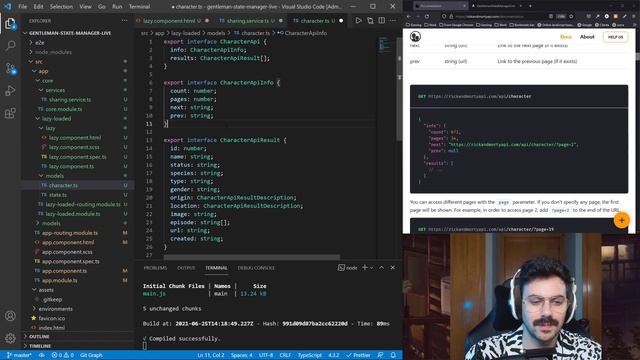Open the Edit menu
Viewport: 640px width, 360px height.
(x=38, y=7)
